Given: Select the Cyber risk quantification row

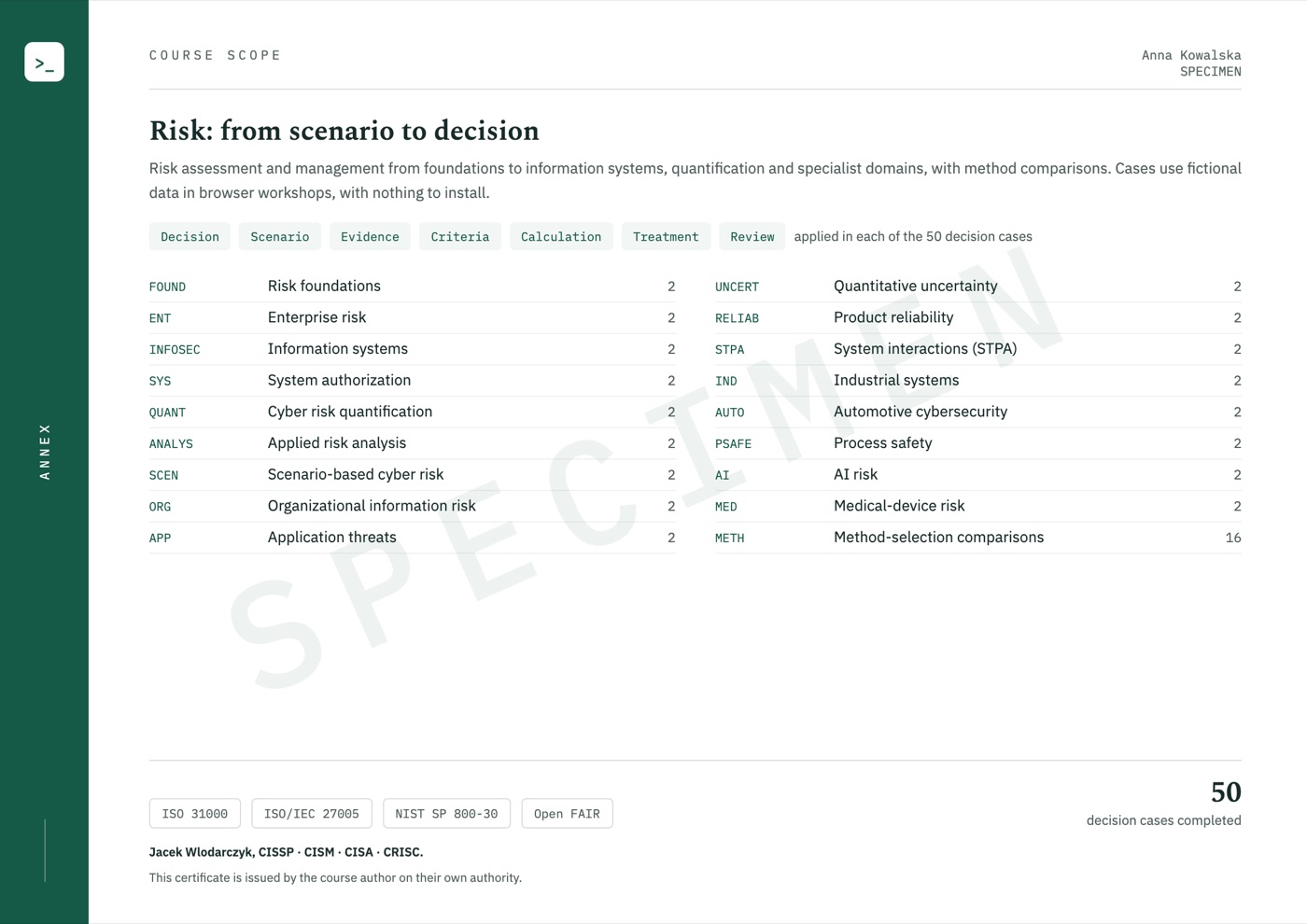Looking at the screenshot, I should pos(413,412).
